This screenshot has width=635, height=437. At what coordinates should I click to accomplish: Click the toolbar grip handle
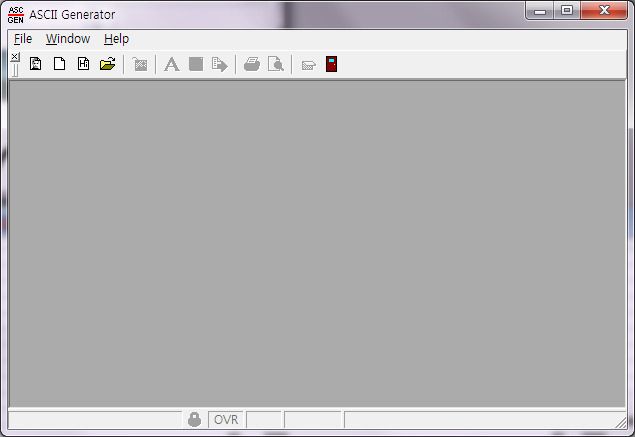15,70
